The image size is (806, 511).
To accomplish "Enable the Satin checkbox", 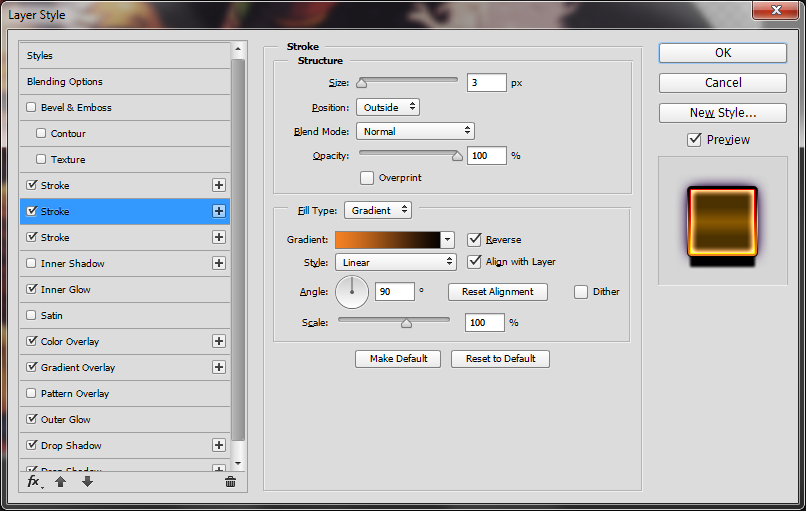I will pos(31,315).
